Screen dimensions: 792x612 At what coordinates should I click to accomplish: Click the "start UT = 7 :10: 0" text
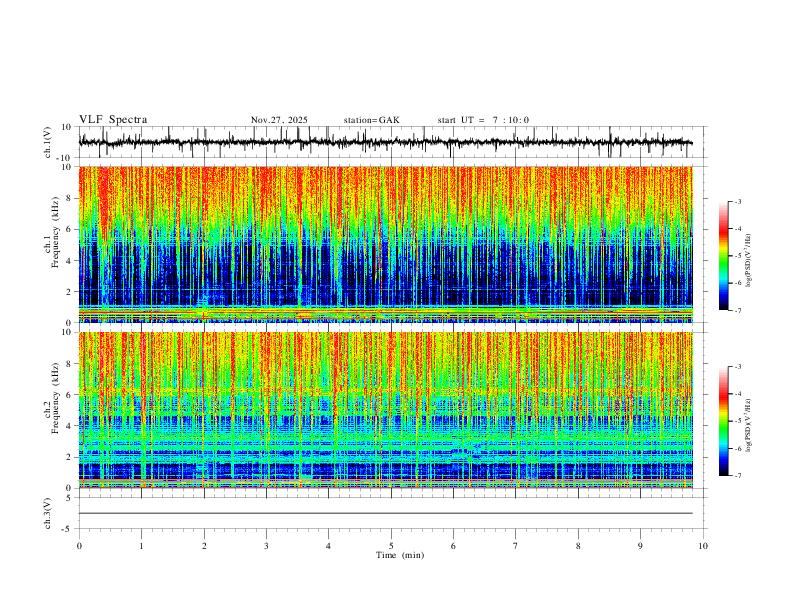tap(483, 120)
